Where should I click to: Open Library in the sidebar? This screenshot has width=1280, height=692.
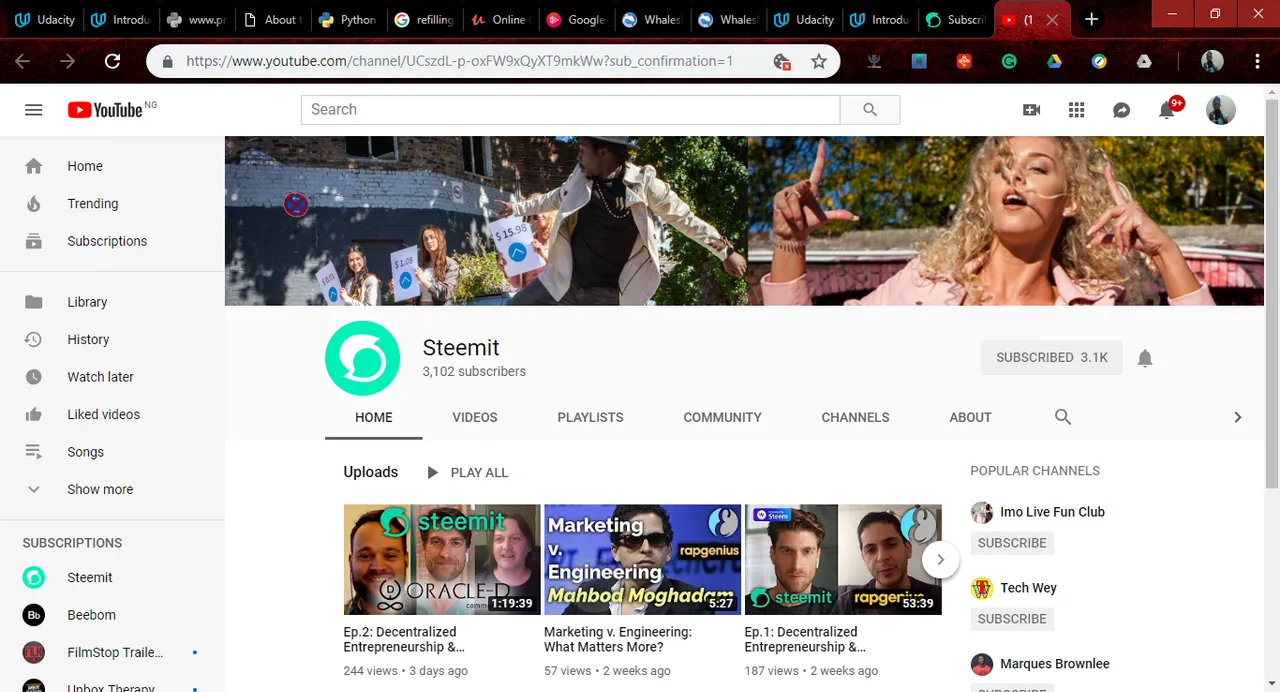pos(112,302)
